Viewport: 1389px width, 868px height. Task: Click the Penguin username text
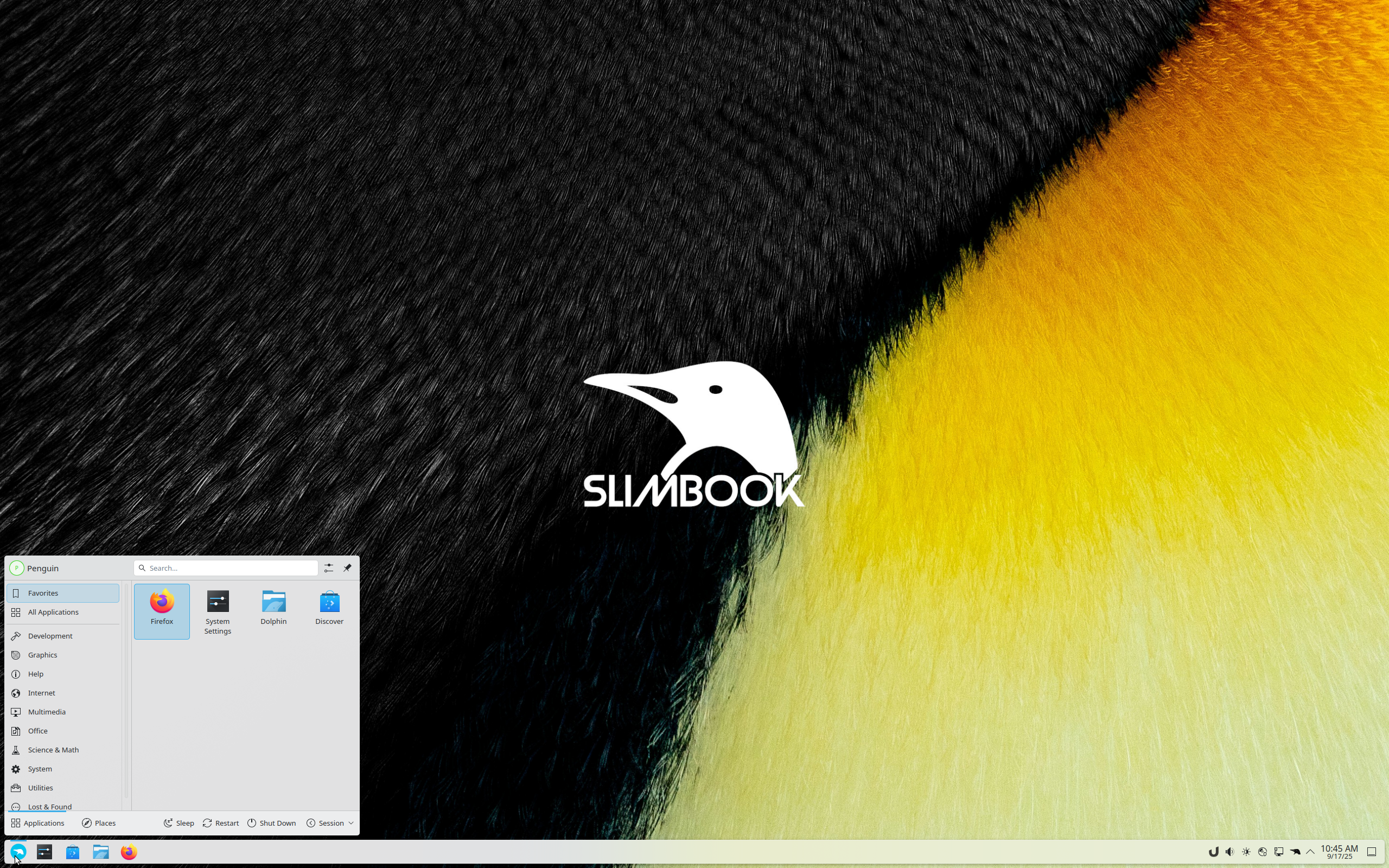43,569
